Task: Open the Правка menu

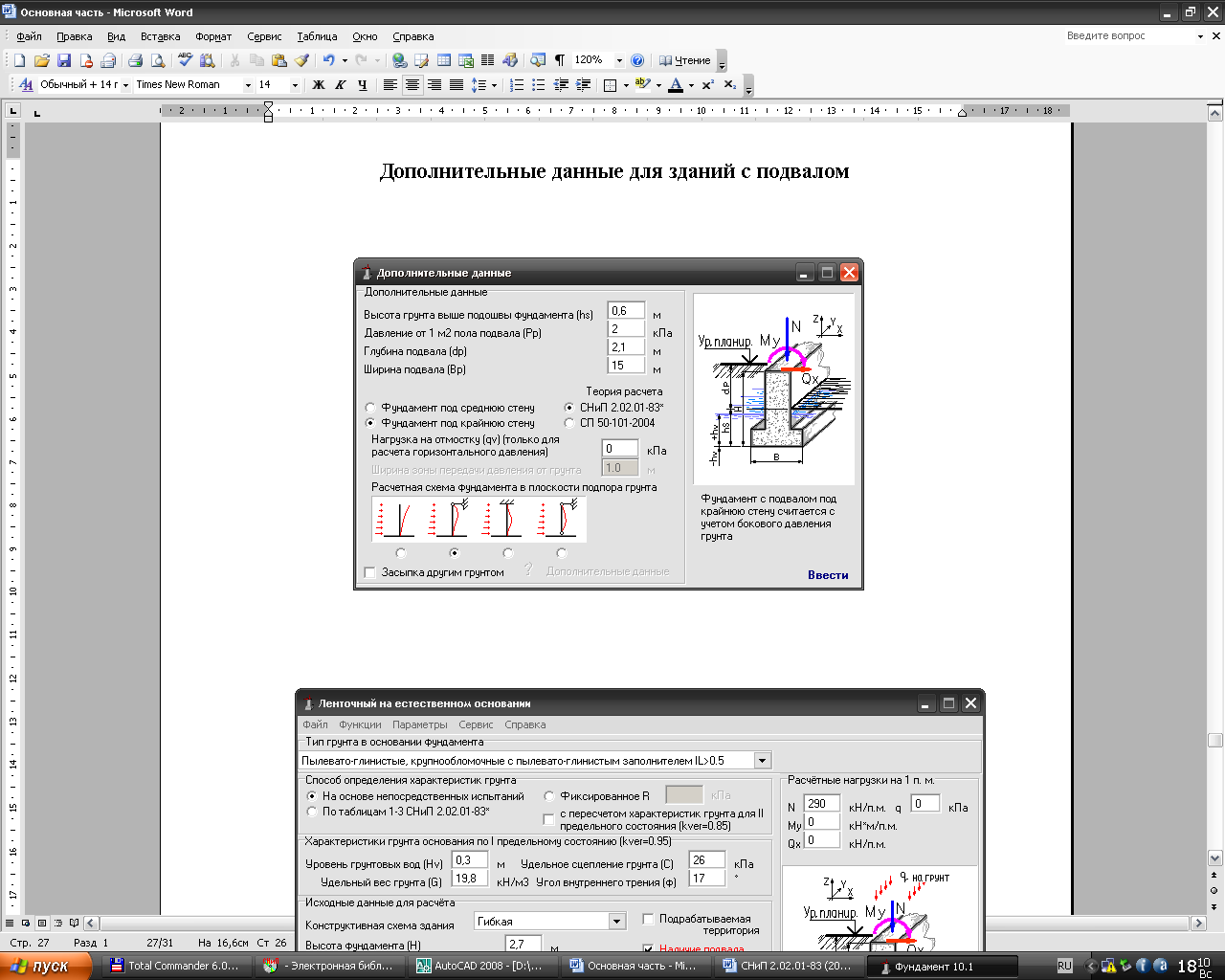Action: (x=74, y=36)
